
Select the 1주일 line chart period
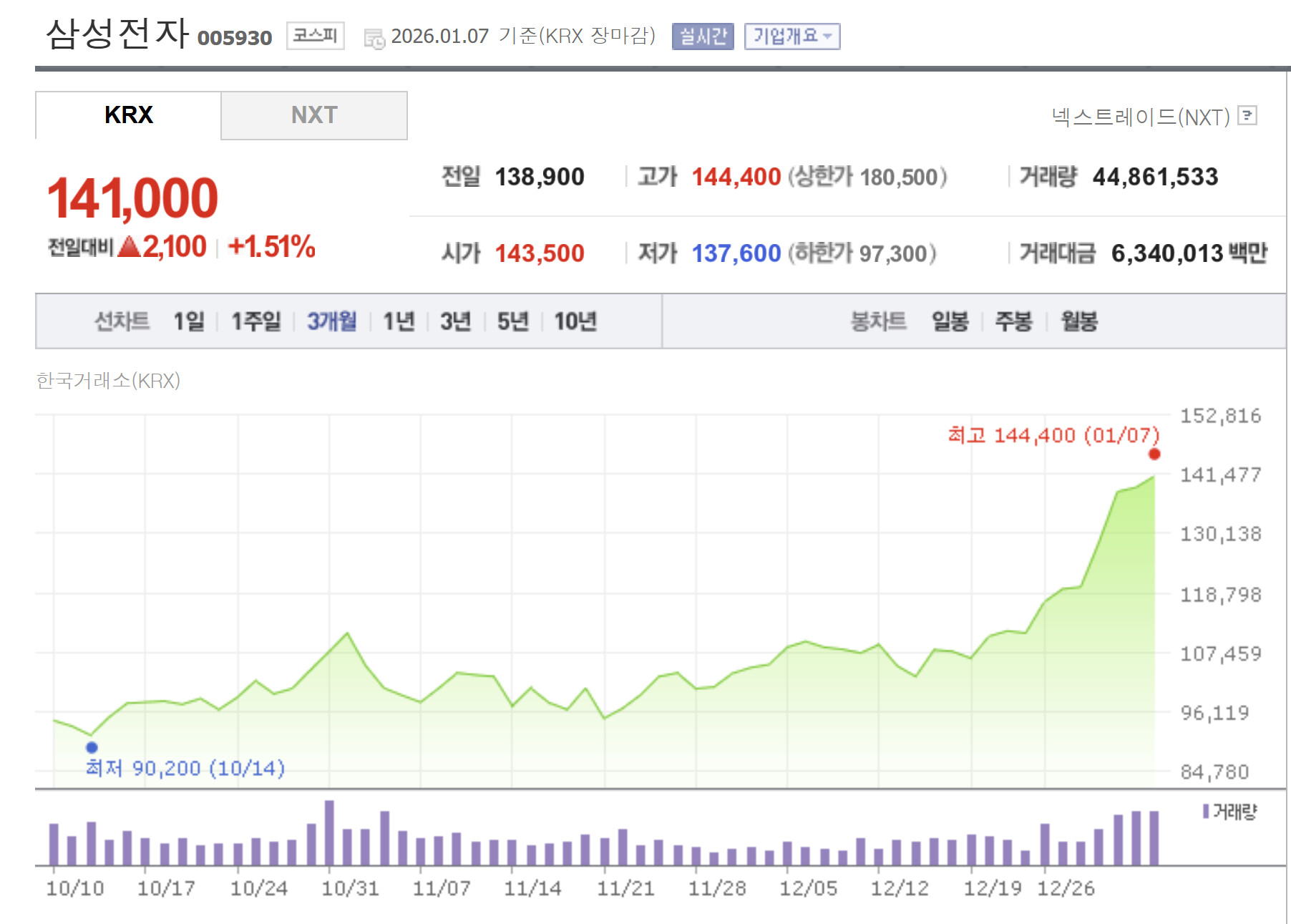point(255,321)
